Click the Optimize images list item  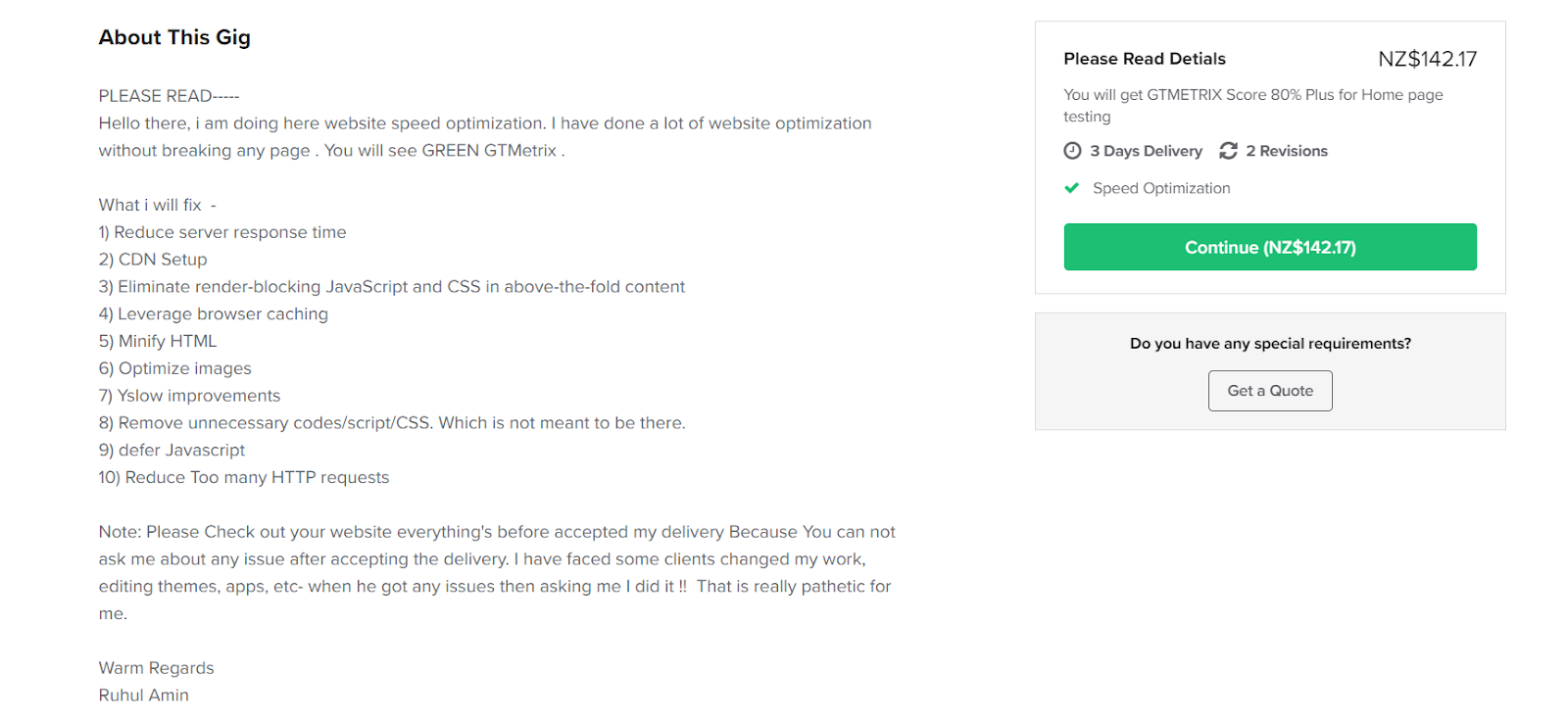[175, 368]
